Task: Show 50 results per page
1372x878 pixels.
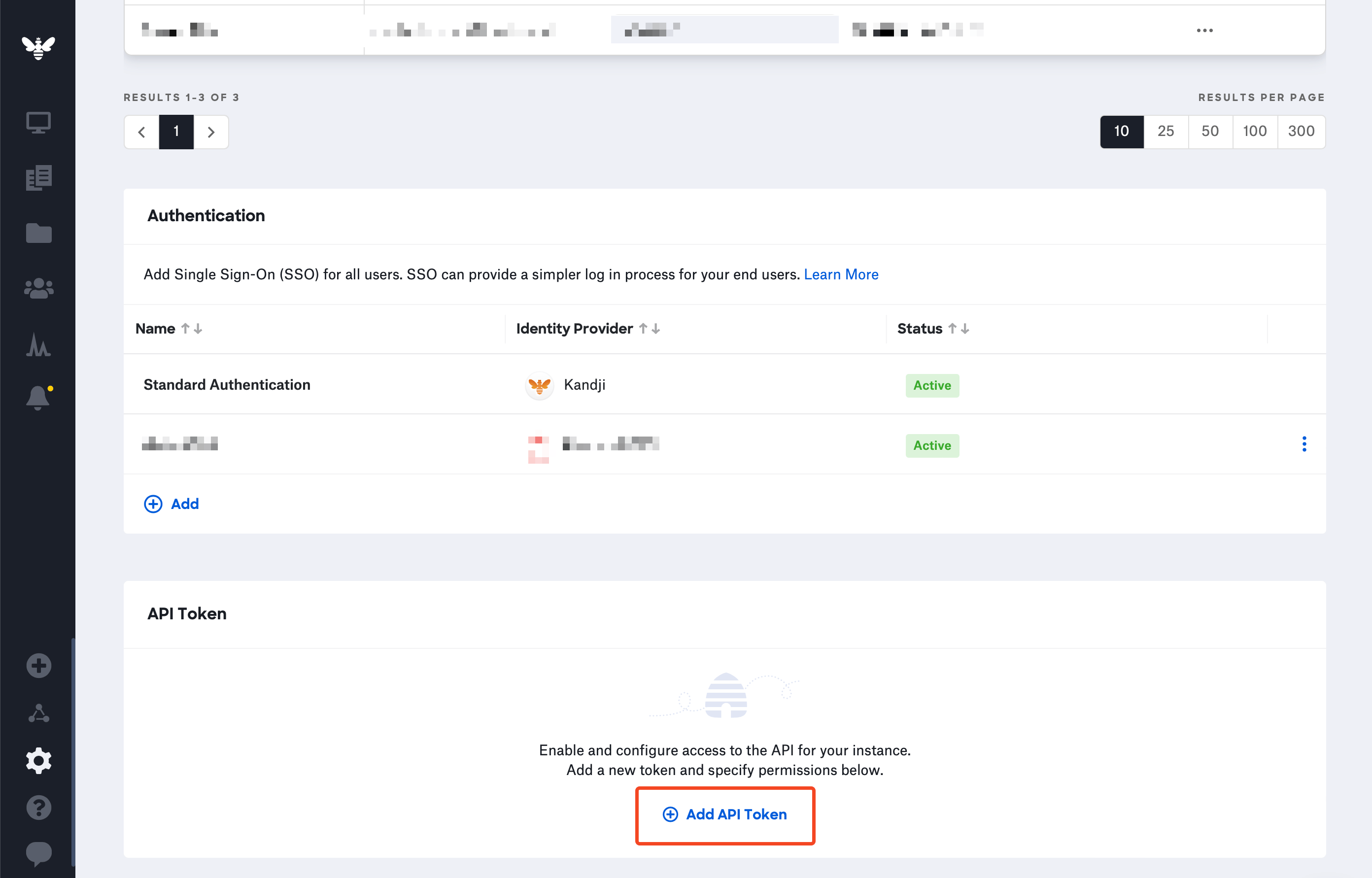Action: click(x=1211, y=132)
